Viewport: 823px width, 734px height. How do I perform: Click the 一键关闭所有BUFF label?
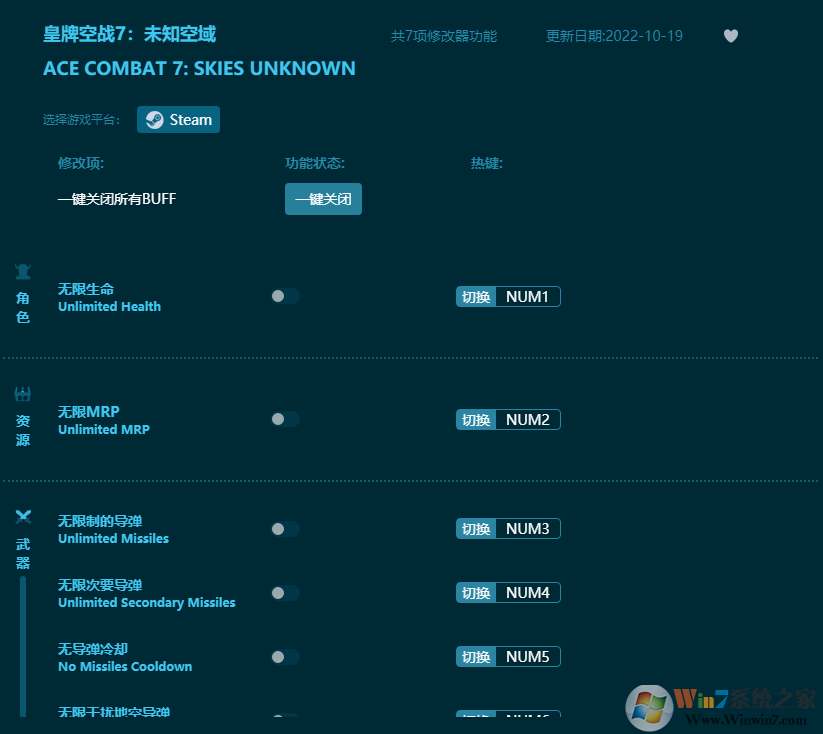click(117, 199)
